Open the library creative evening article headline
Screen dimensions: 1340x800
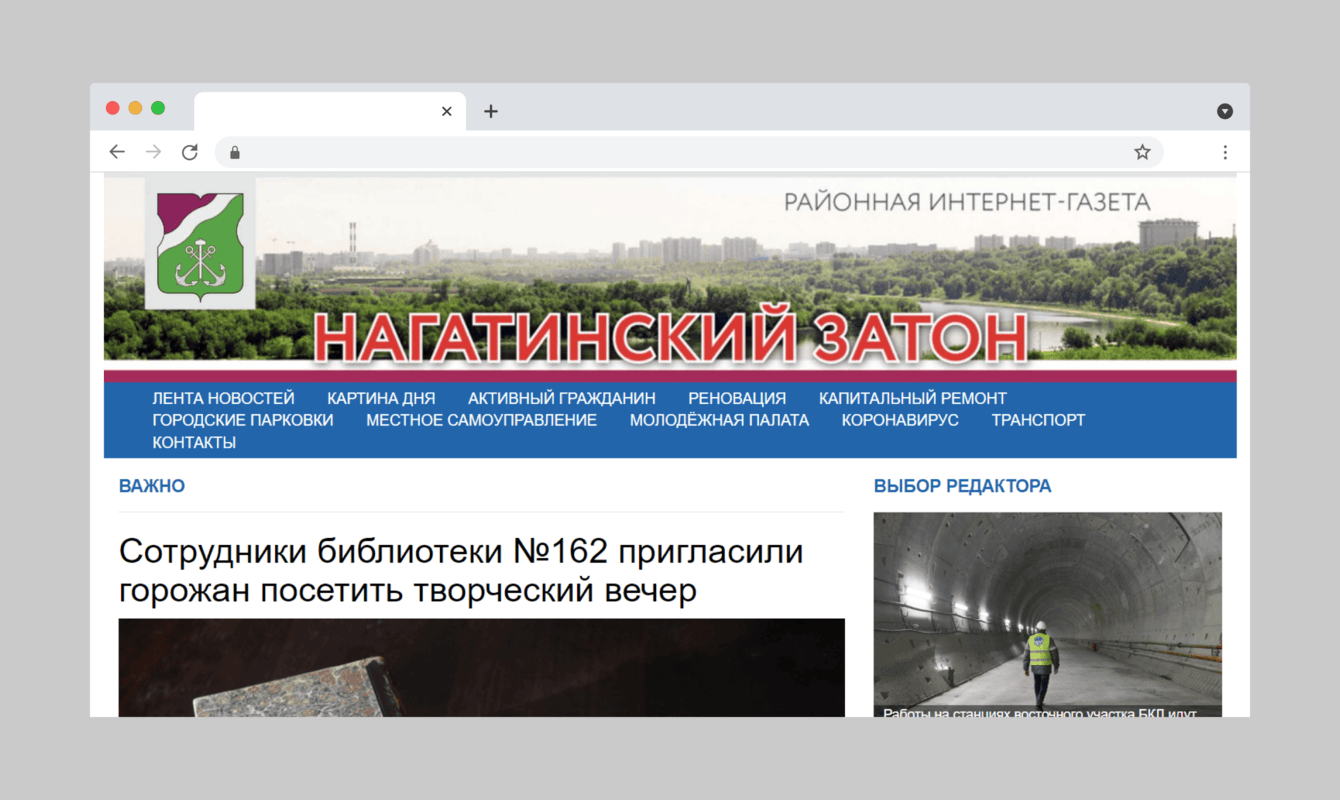(461, 570)
